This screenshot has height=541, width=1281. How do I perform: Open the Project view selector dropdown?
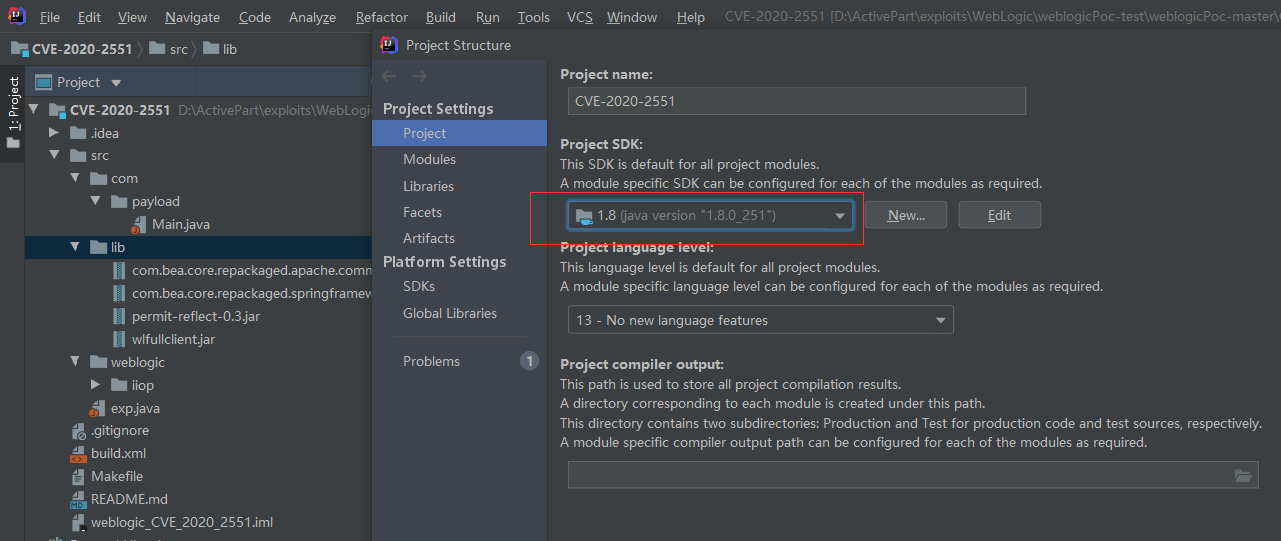tap(116, 83)
